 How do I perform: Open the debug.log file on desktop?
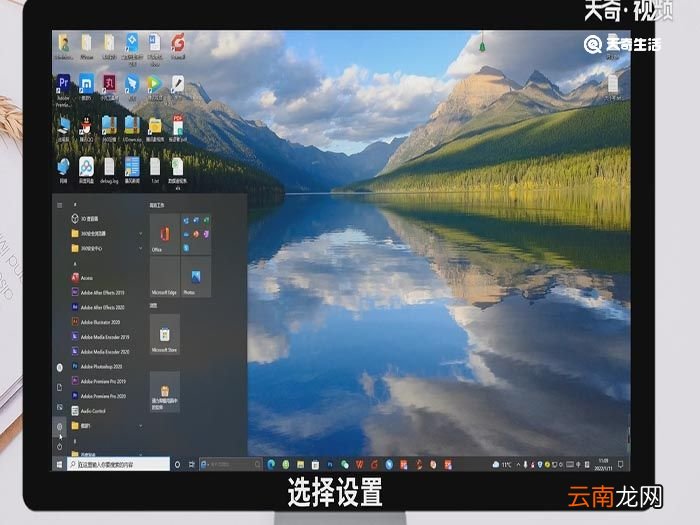tap(109, 170)
